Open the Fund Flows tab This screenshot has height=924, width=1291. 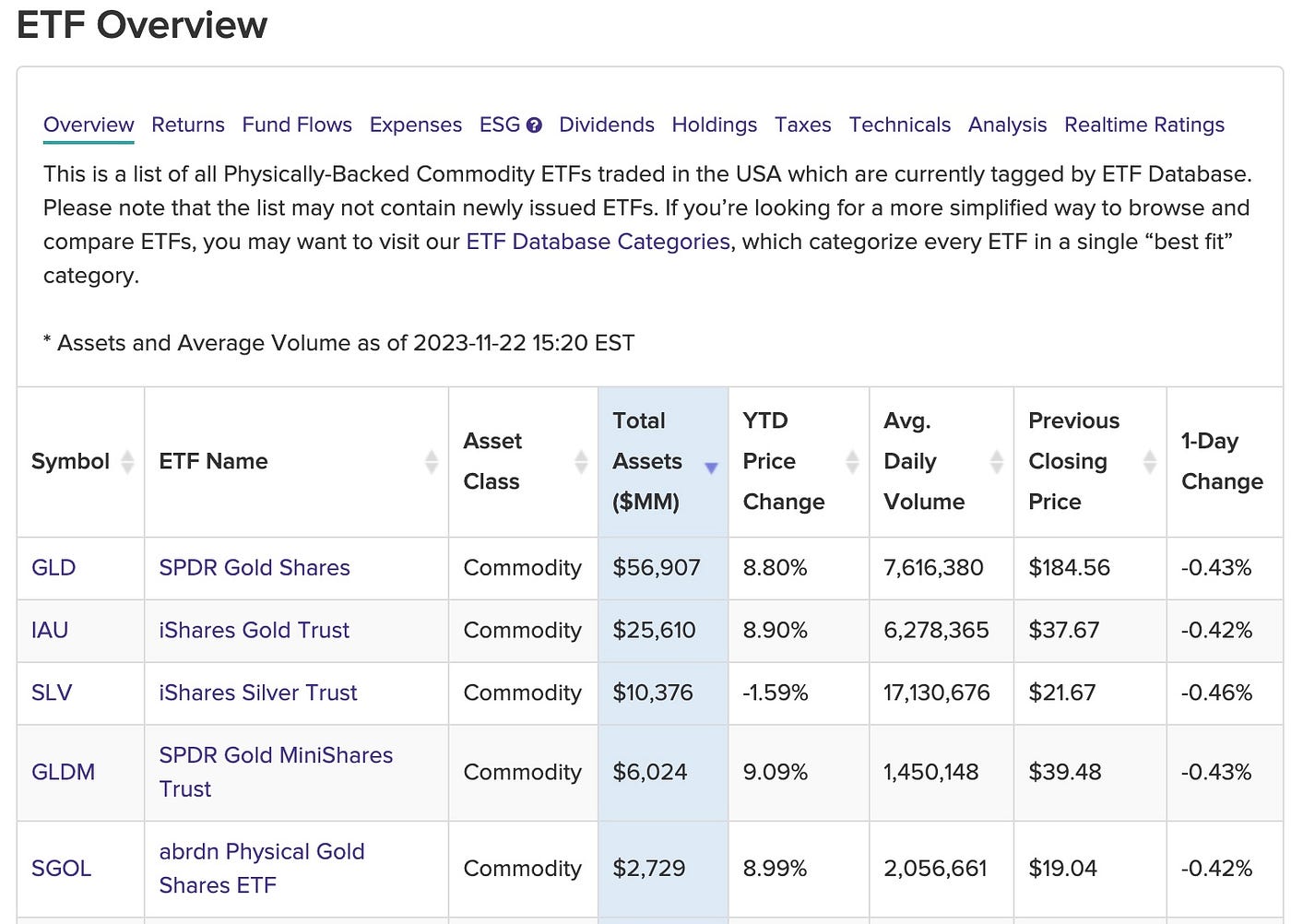297,124
